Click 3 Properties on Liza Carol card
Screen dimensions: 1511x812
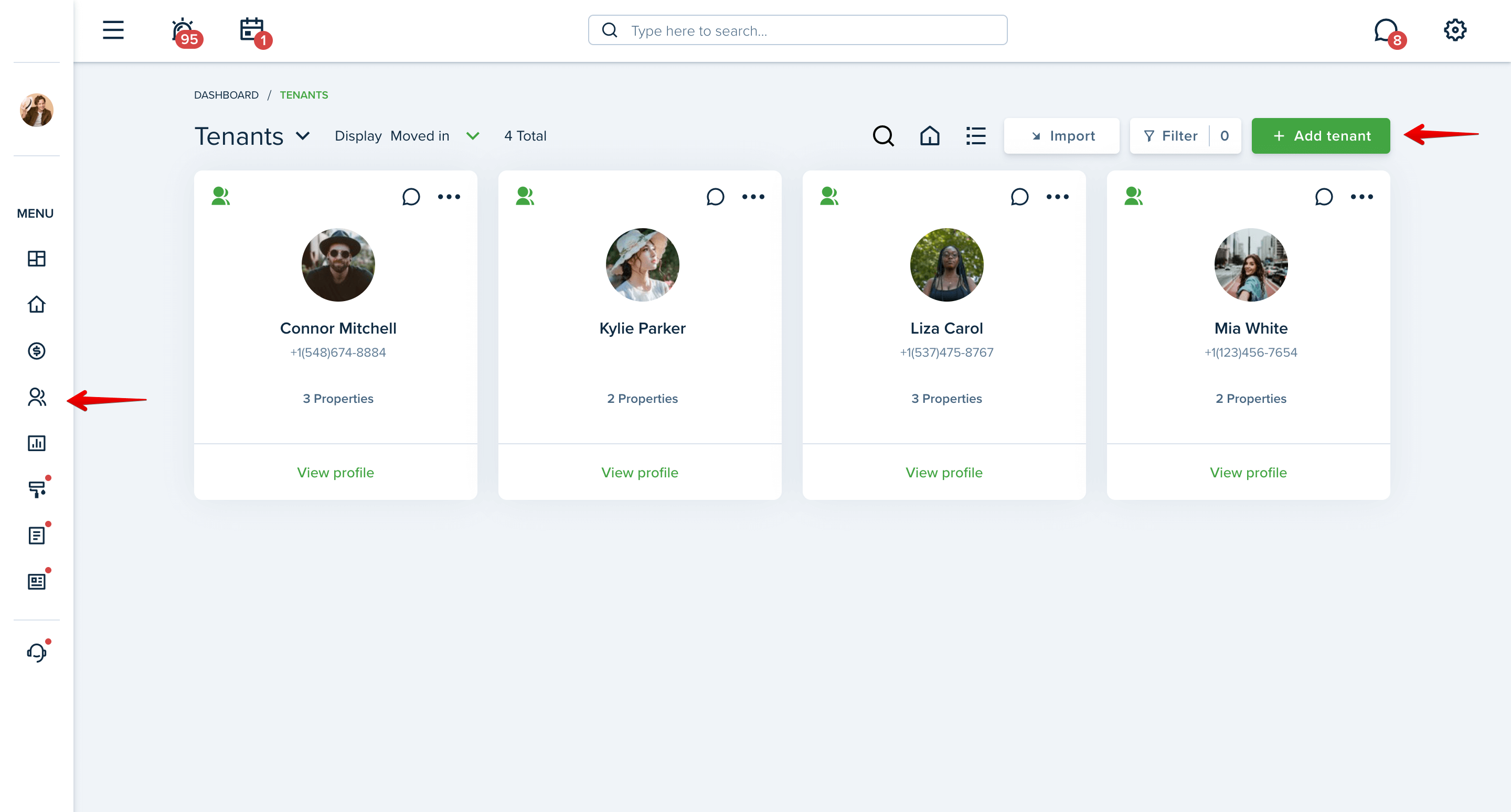[x=946, y=399]
